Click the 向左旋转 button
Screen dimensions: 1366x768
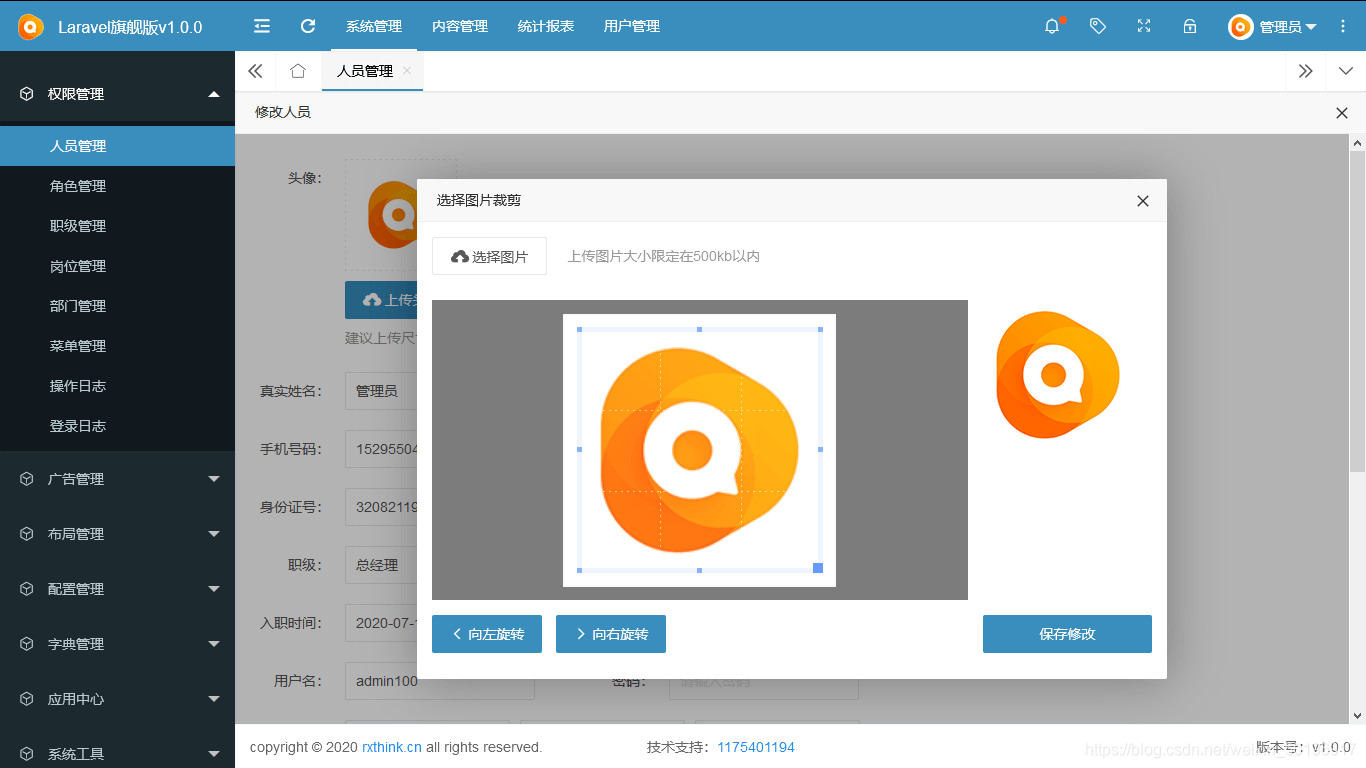click(487, 634)
